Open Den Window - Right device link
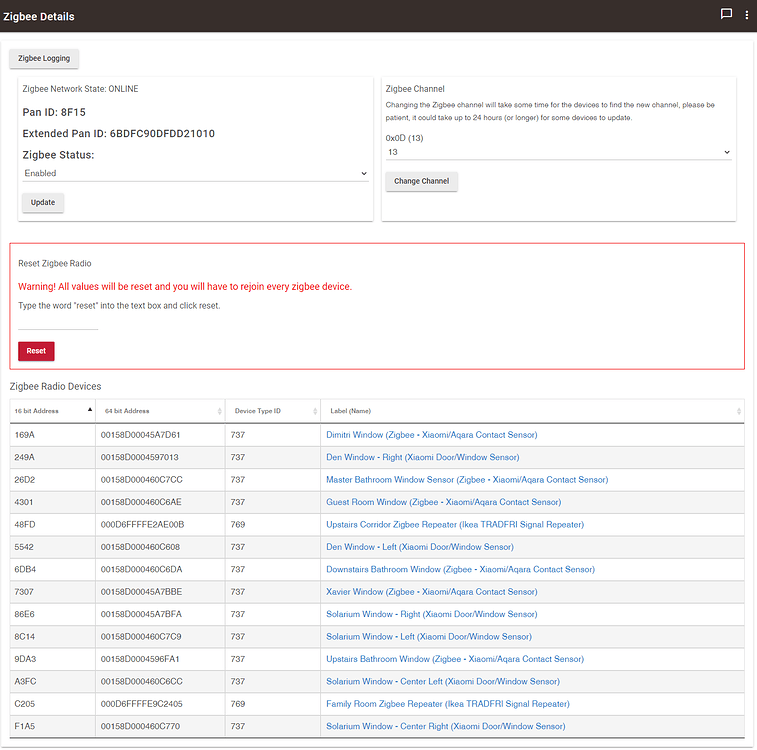The height and width of the screenshot is (750, 757). tap(422, 457)
